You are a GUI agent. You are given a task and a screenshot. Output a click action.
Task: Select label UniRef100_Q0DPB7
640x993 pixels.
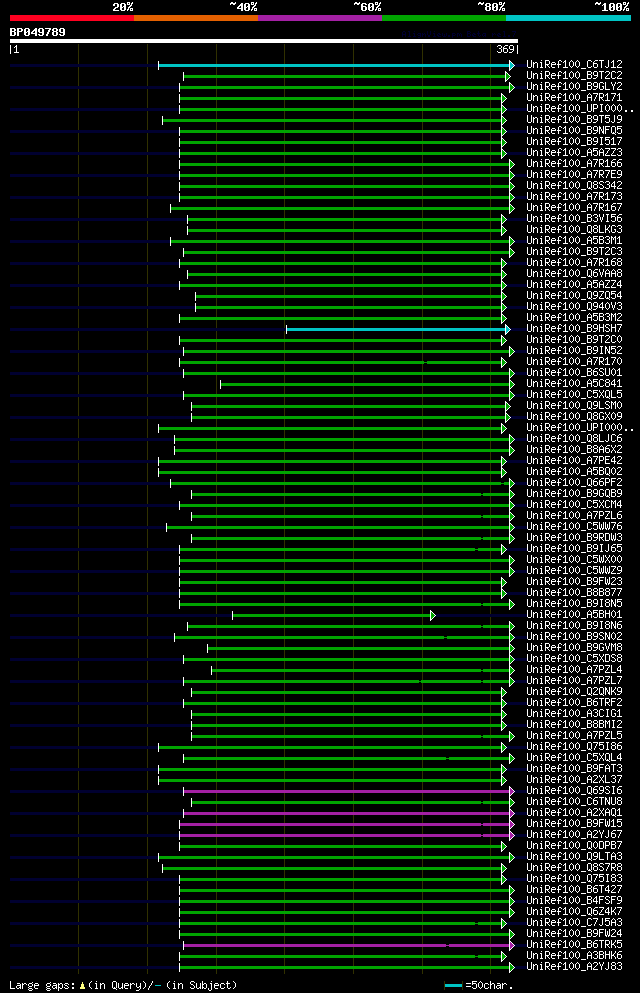pyautogui.click(x=574, y=846)
